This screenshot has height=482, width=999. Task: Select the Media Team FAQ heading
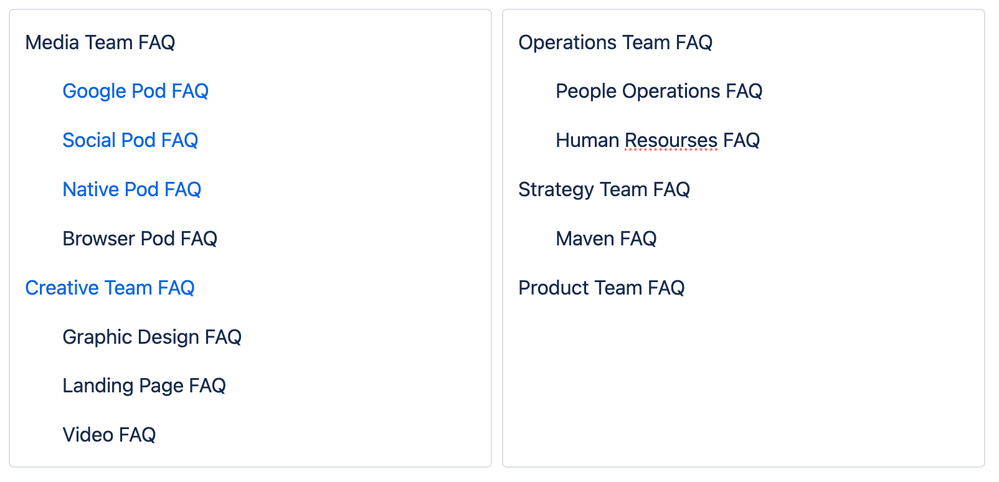click(x=100, y=43)
